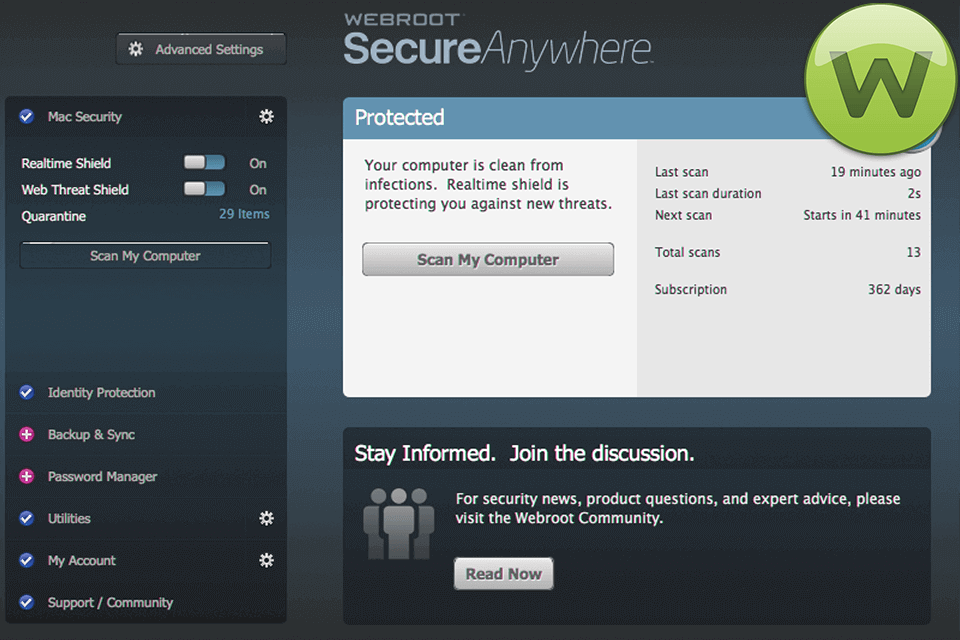Click the Advanced Settings gear icon

(135, 49)
